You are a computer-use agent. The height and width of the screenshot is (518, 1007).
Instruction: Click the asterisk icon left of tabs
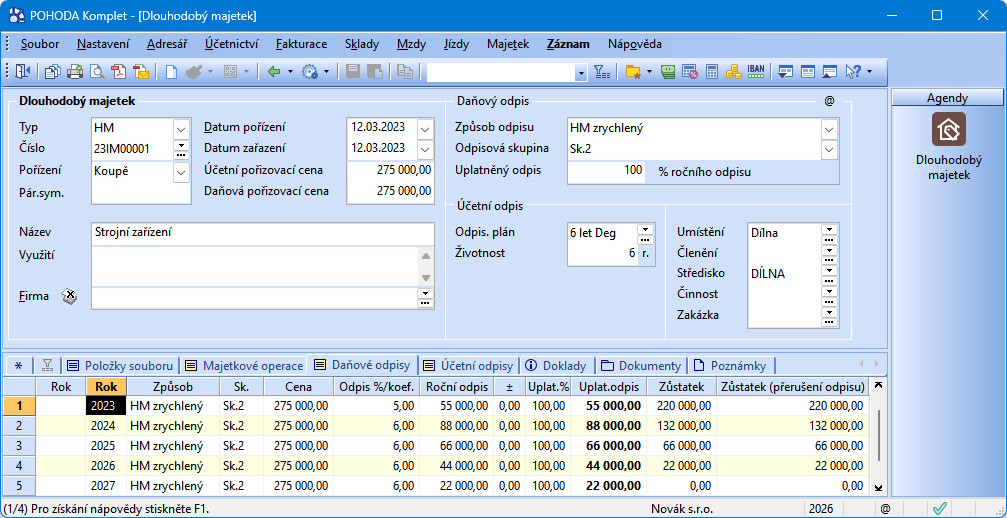(x=18, y=365)
